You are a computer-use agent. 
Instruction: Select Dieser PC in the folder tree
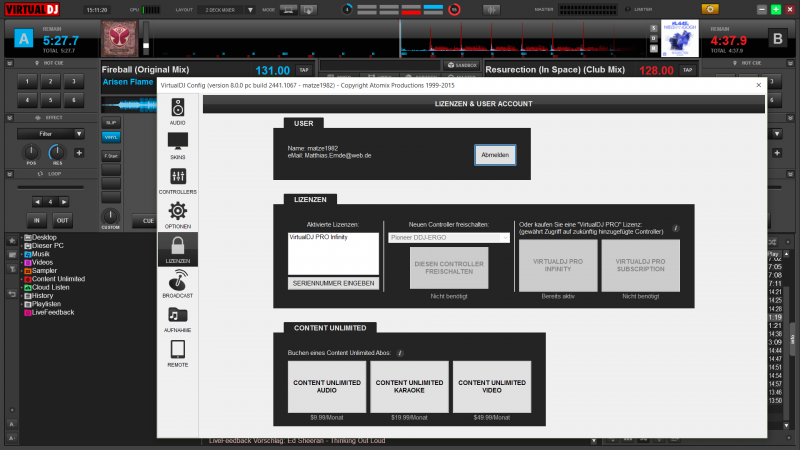pos(47,245)
